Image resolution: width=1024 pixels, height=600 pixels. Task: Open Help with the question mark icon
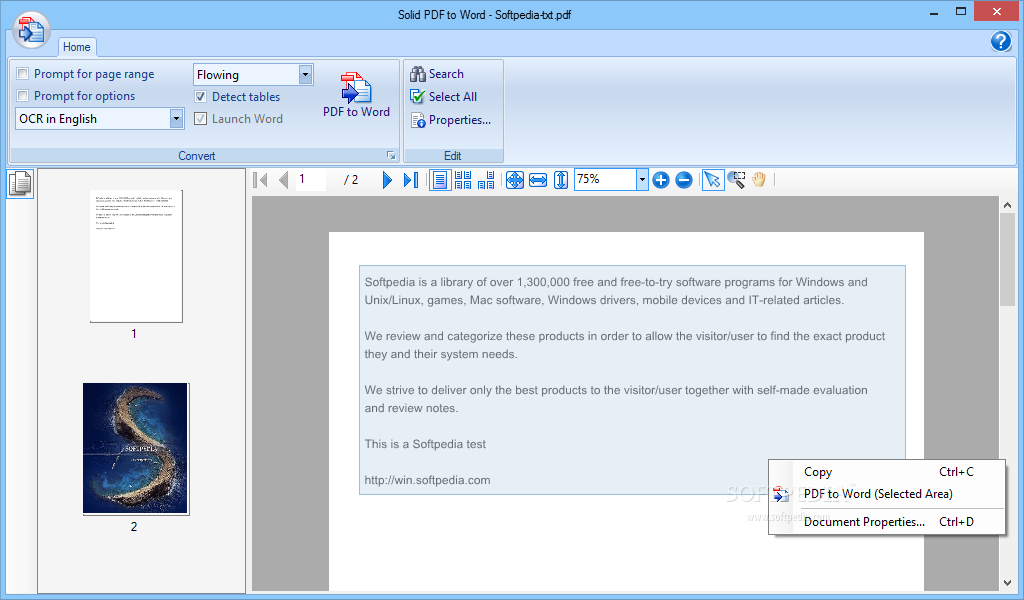click(1000, 41)
